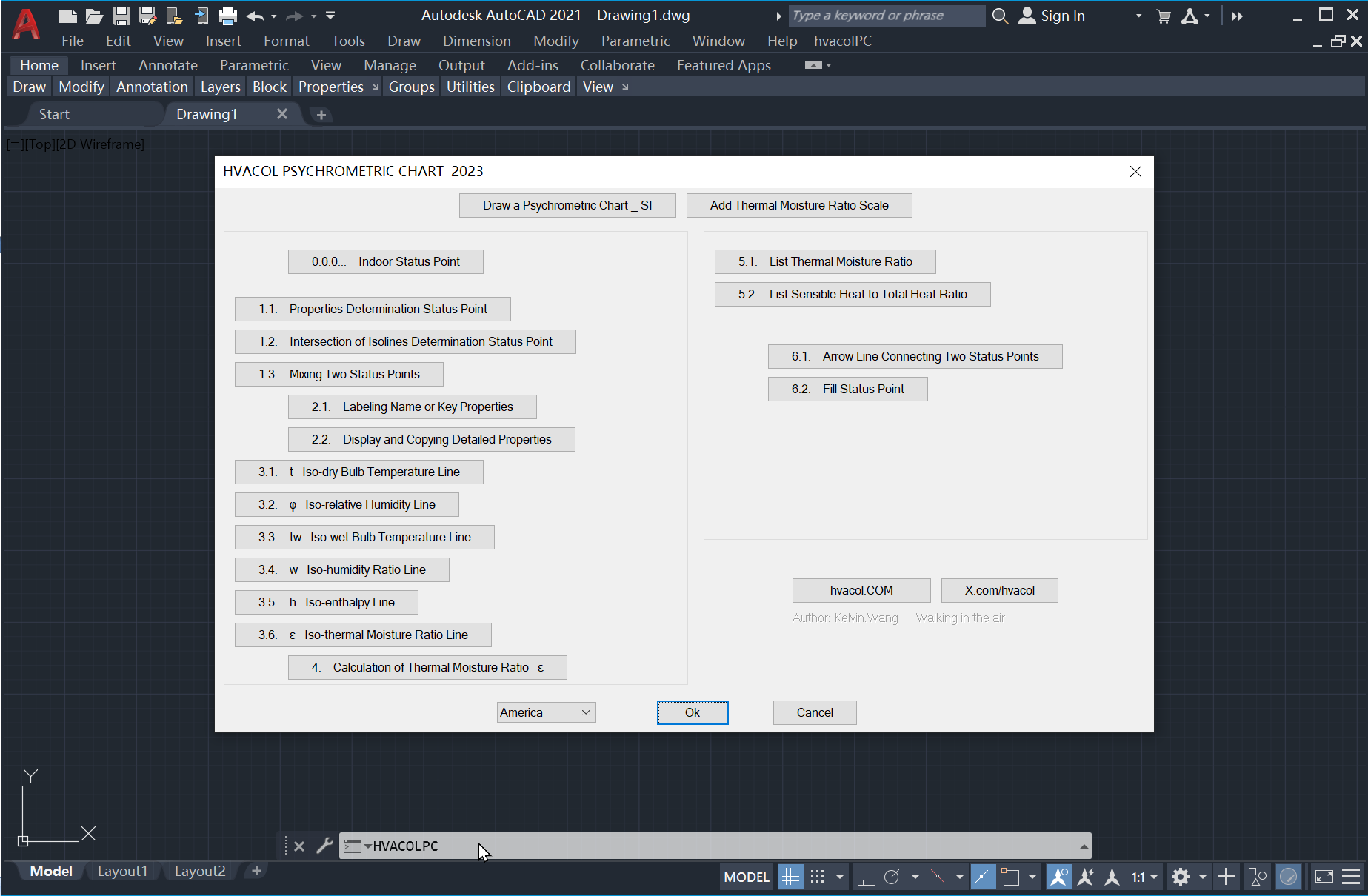The width and height of the screenshot is (1368, 896).
Task: Open the America region dropdown
Action: click(x=546, y=712)
